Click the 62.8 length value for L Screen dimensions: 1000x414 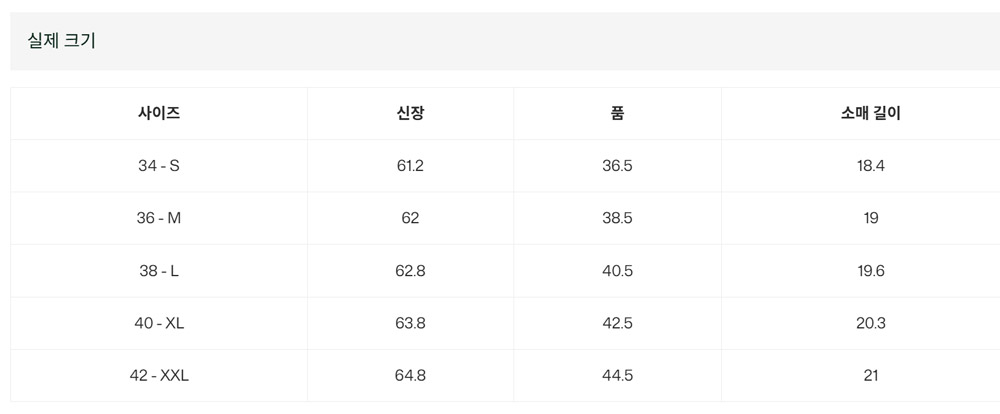pyautogui.click(x=410, y=270)
